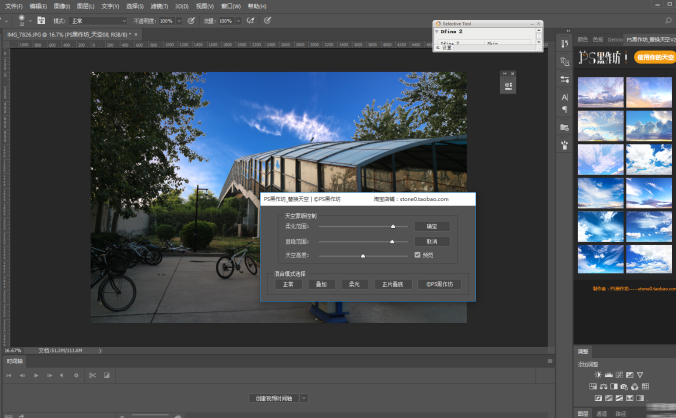The image size is (676, 418).
Task: Select 柔光 blend mode button
Action: (x=353, y=284)
